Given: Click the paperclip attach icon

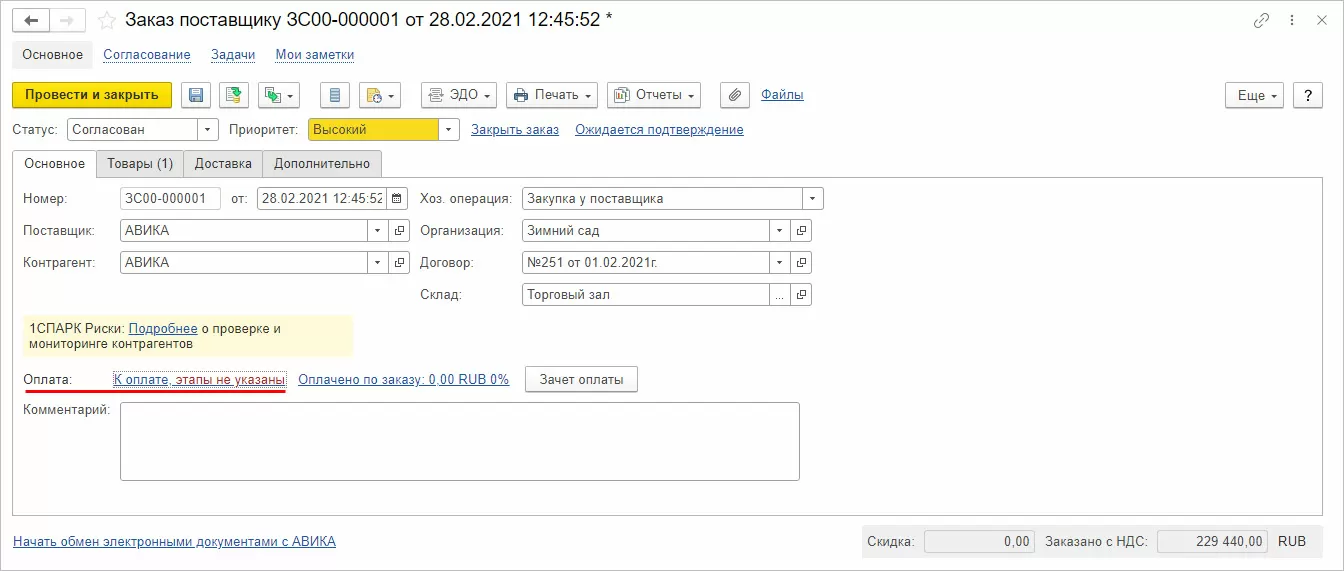Looking at the screenshot, I should click(x=735, y=95).
